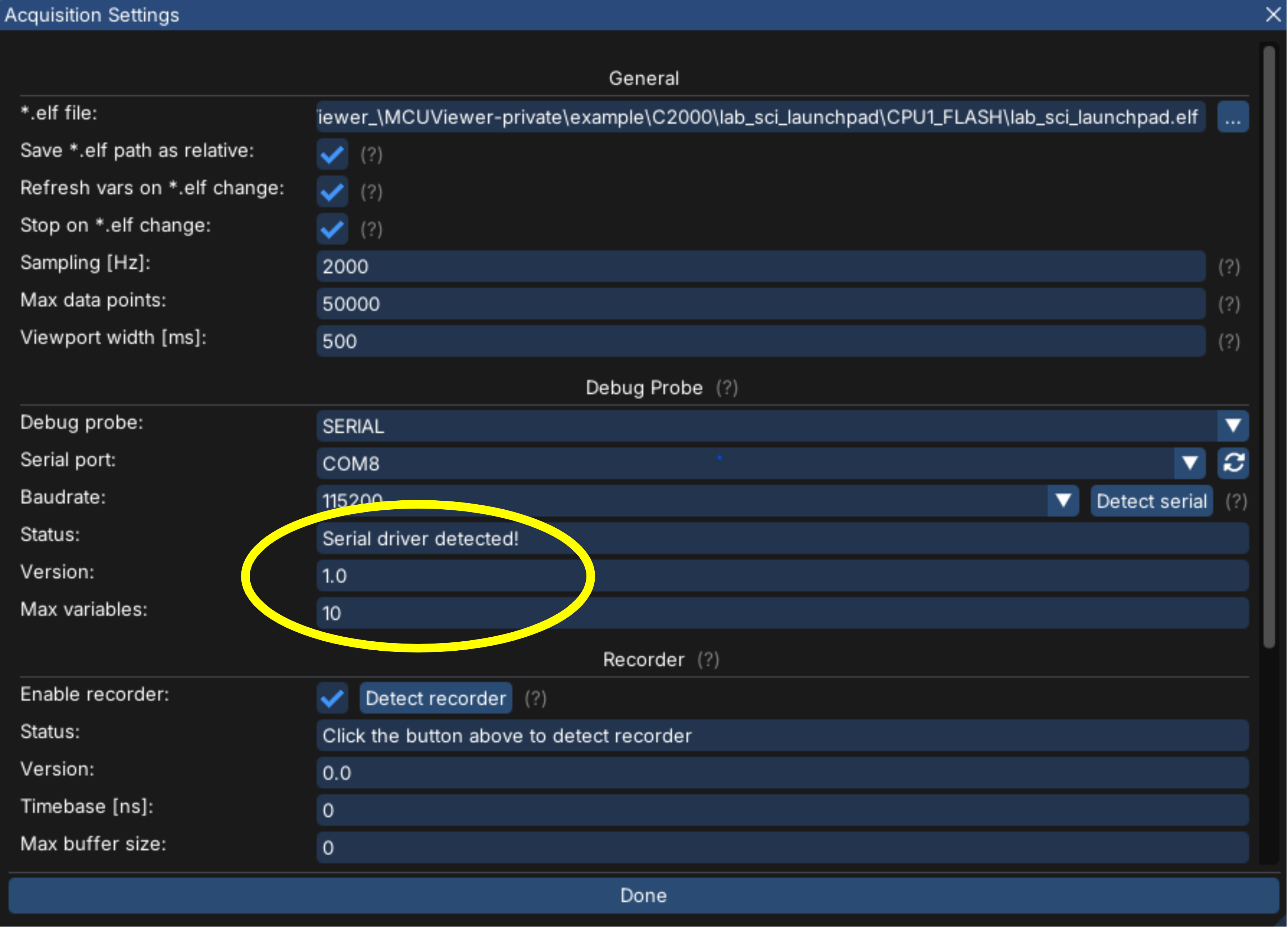Click the vertical scrollbar on right
1288x928 pixels.
(x=1269, y=346)
